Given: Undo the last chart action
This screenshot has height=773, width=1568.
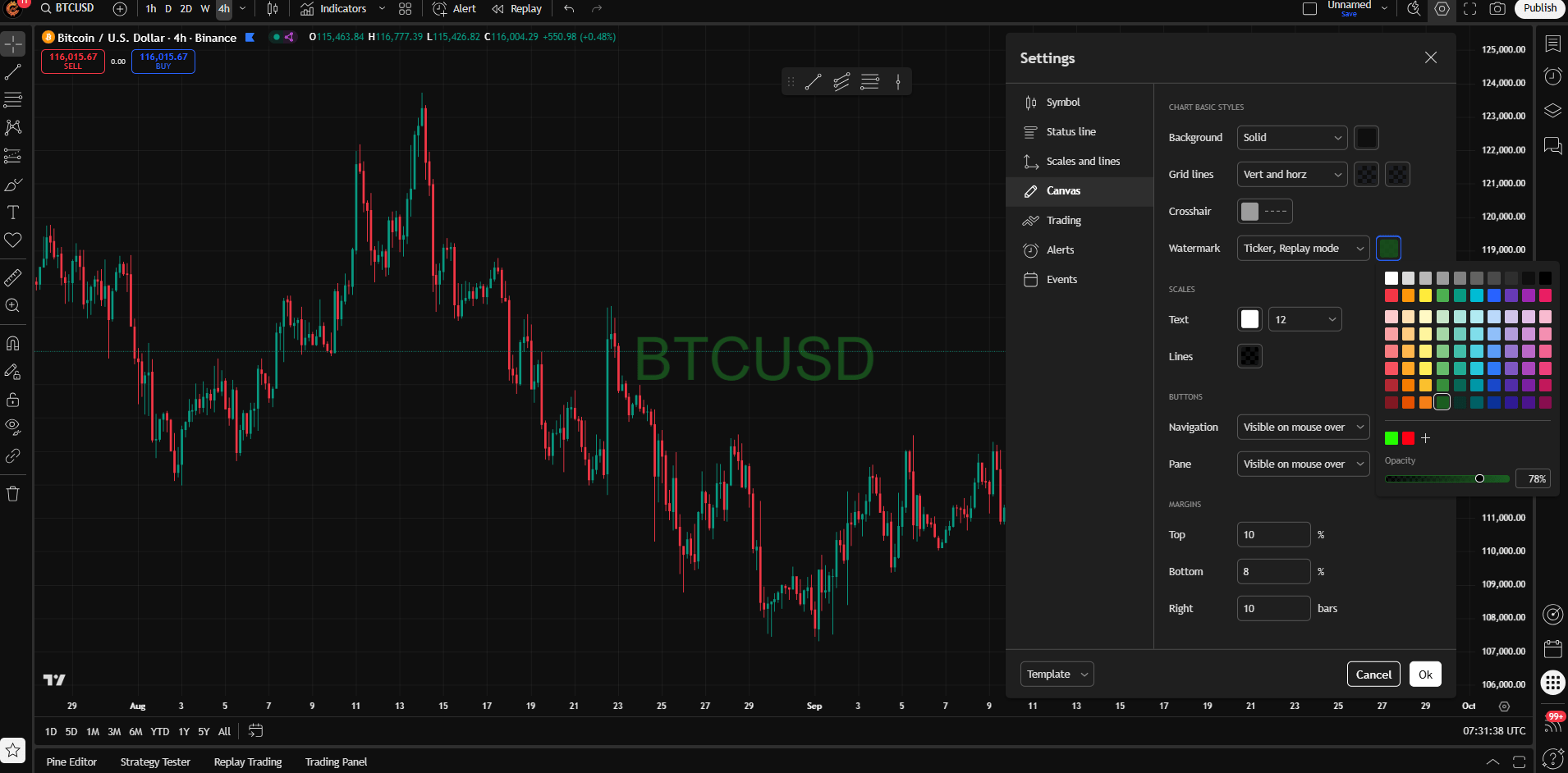Looking at the screenshot, I should click(x=569, y=9).
